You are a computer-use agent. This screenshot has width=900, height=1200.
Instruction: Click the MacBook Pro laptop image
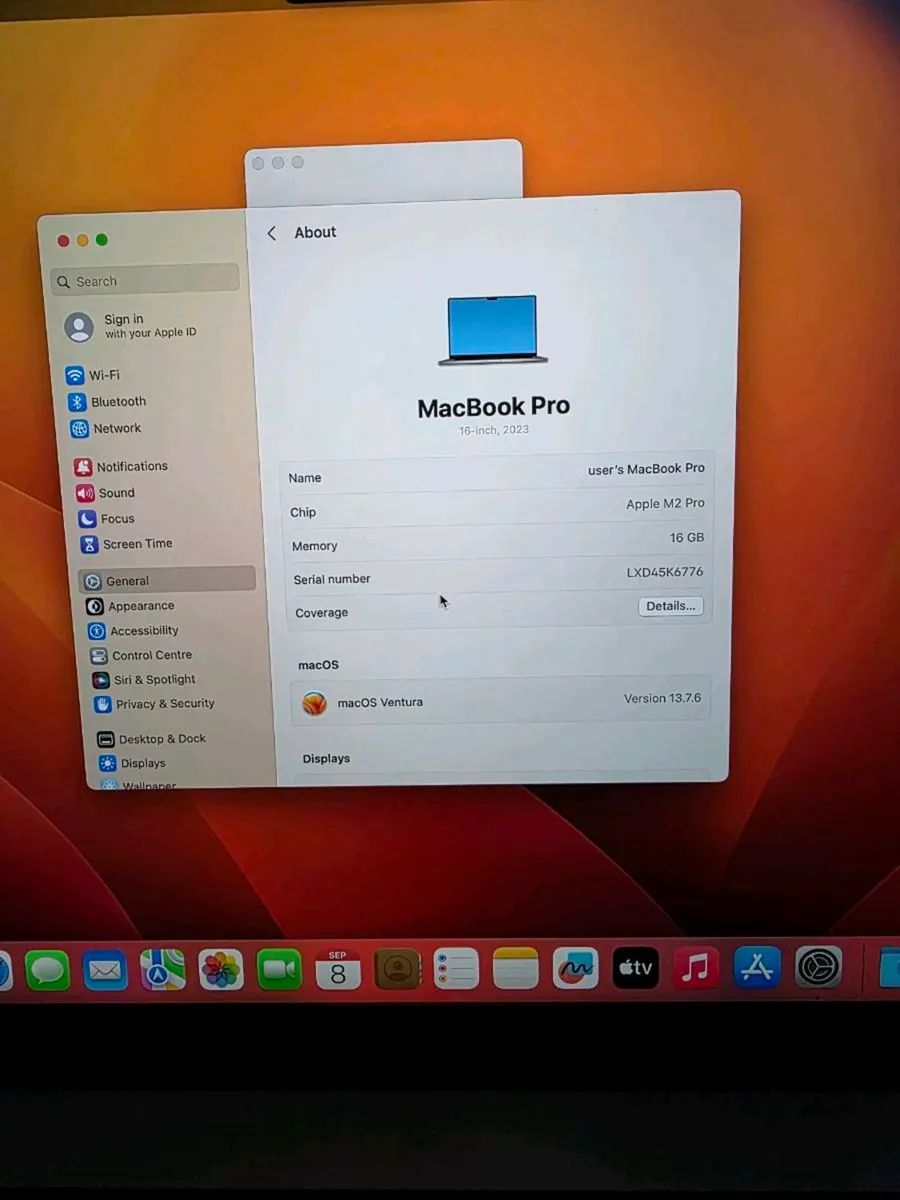click(x=493, y=330)
